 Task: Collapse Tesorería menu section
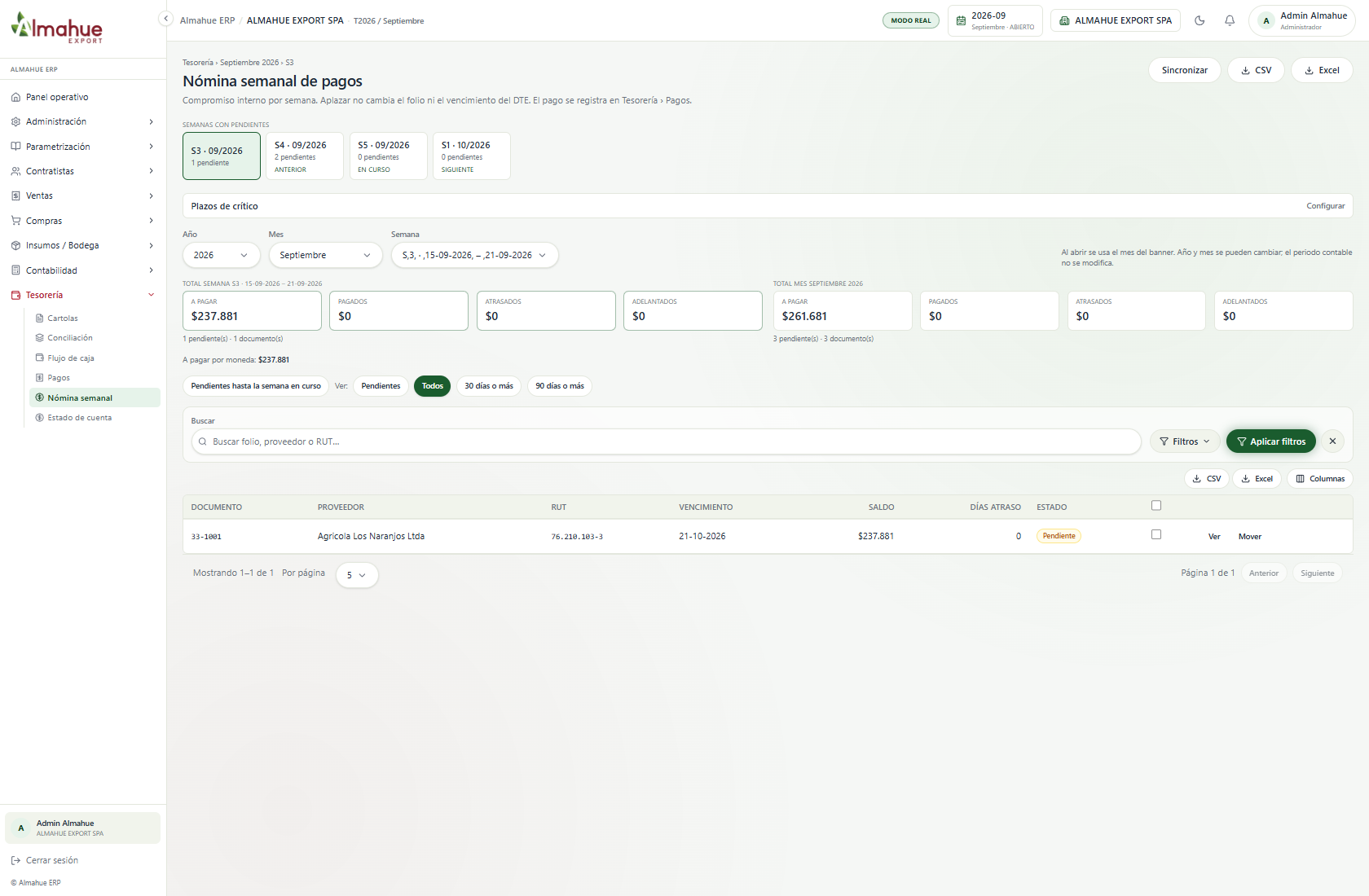point(82,295)
